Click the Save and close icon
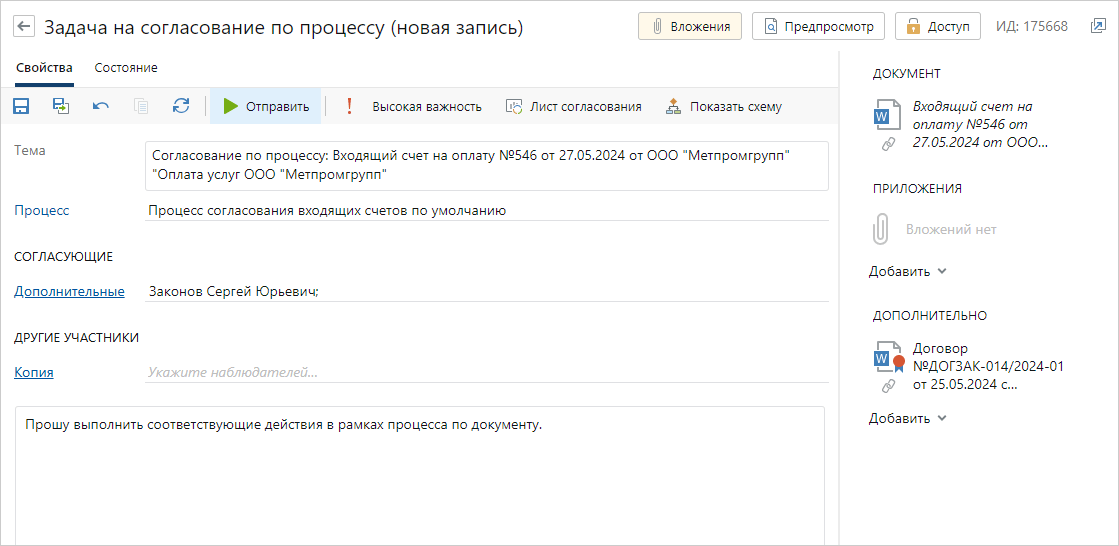The width and height of the screenshot is (1119, 546). coord(61,106)
